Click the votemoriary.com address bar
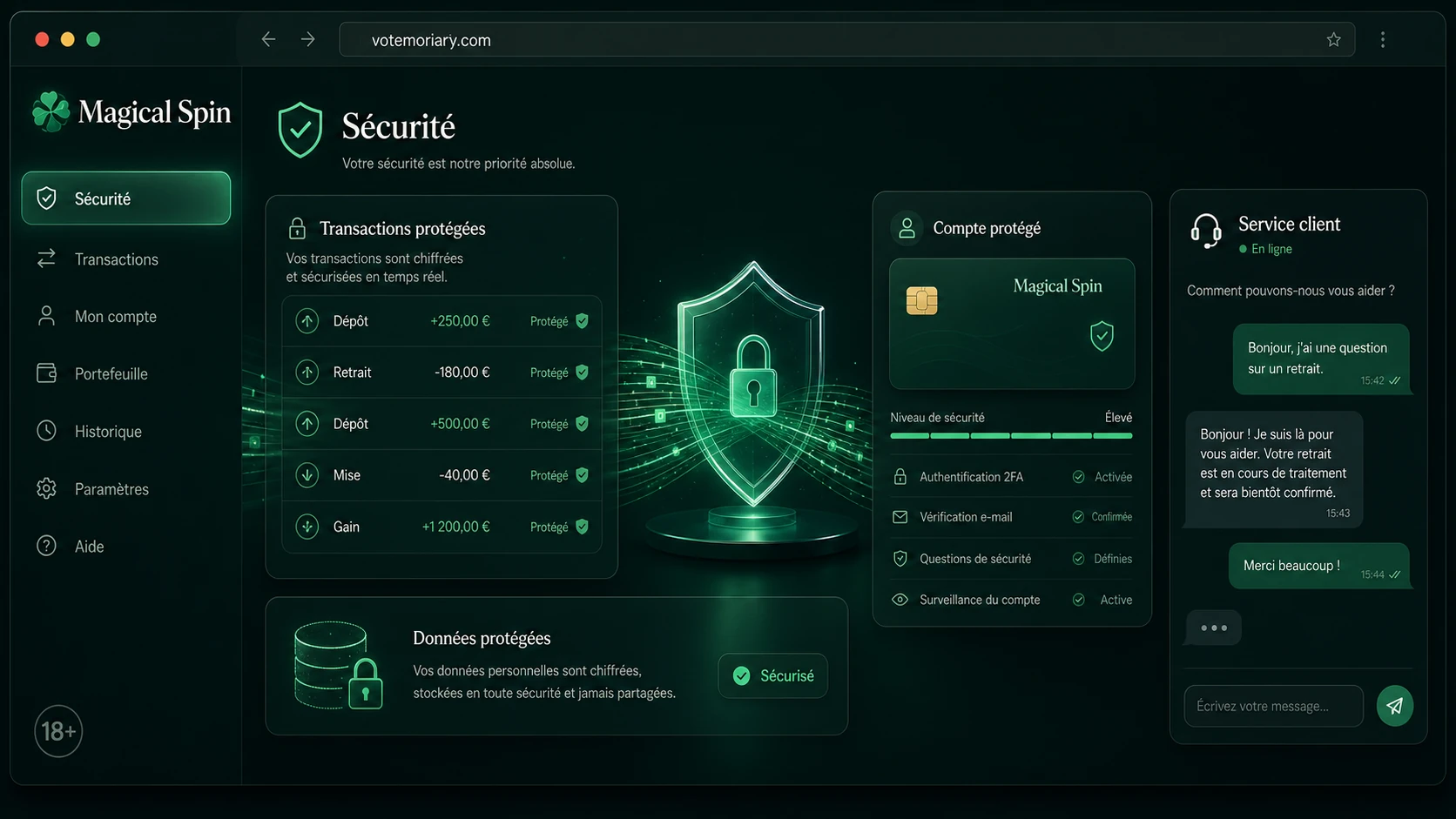Screen dimensions: 1456x819 tap(846, 39)
